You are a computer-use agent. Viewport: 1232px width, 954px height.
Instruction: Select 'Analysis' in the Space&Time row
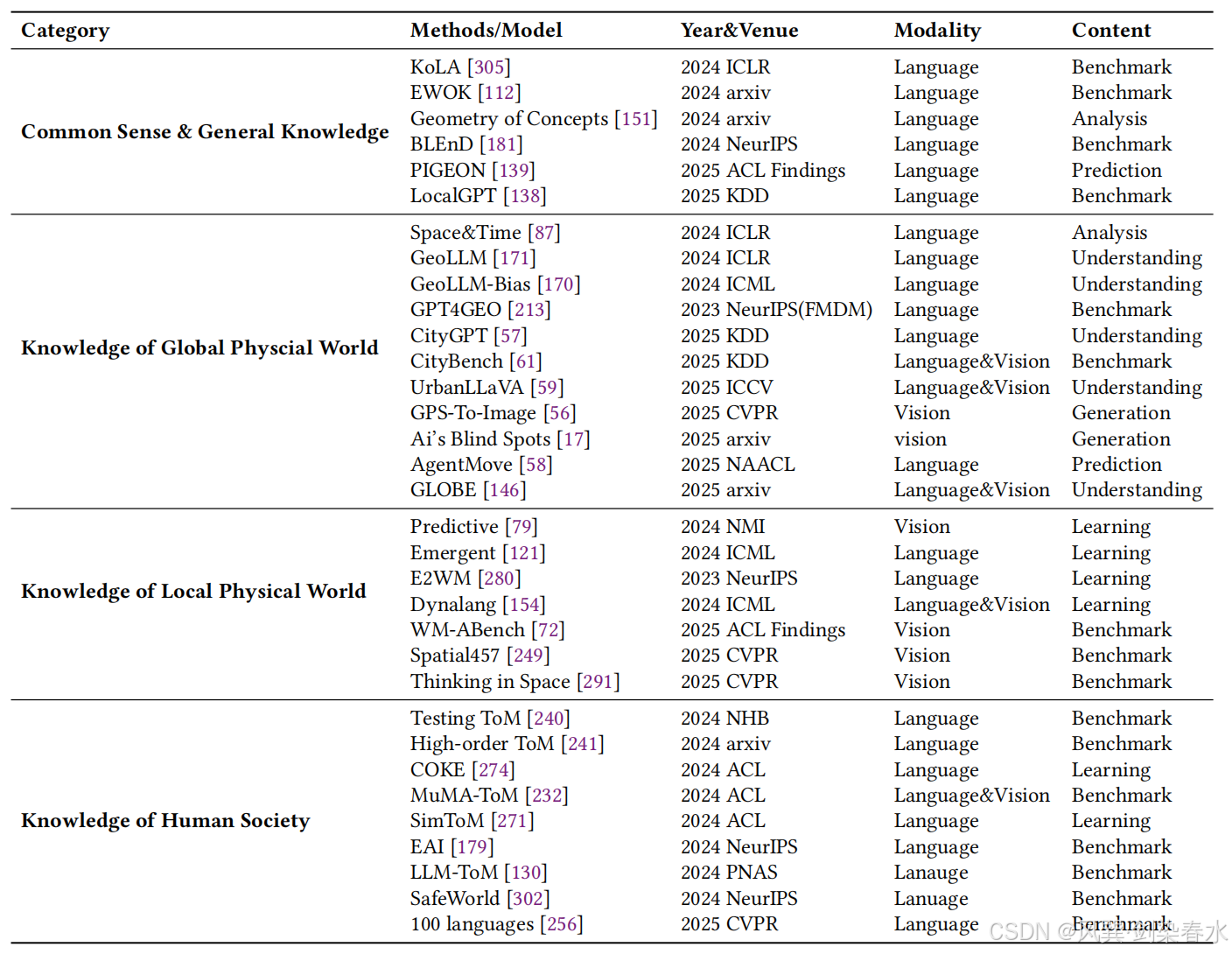point(1109,233)
